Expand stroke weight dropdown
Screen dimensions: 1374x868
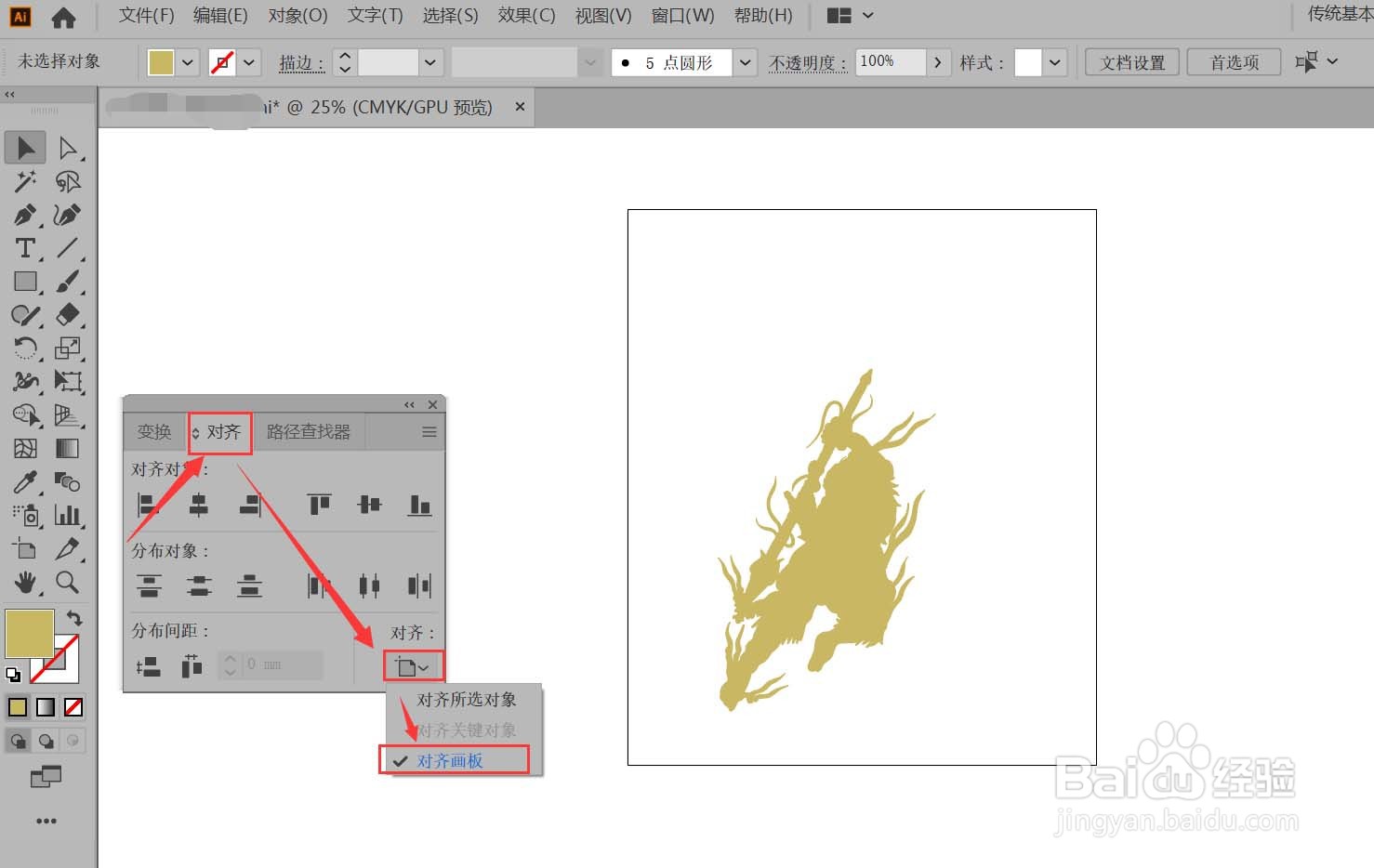429,62
